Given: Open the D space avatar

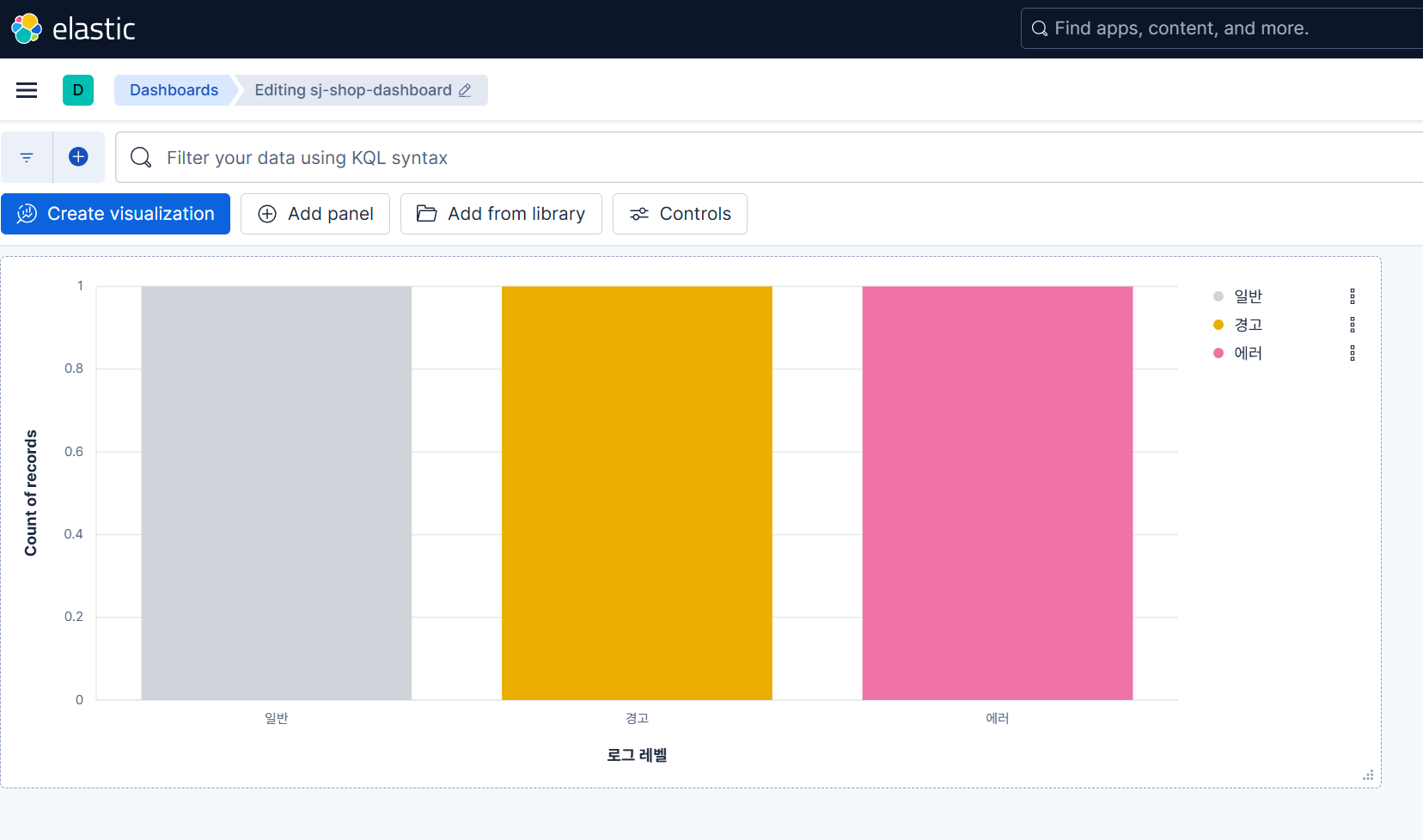Looking at the screenshot, I should [x=78, y=90].
